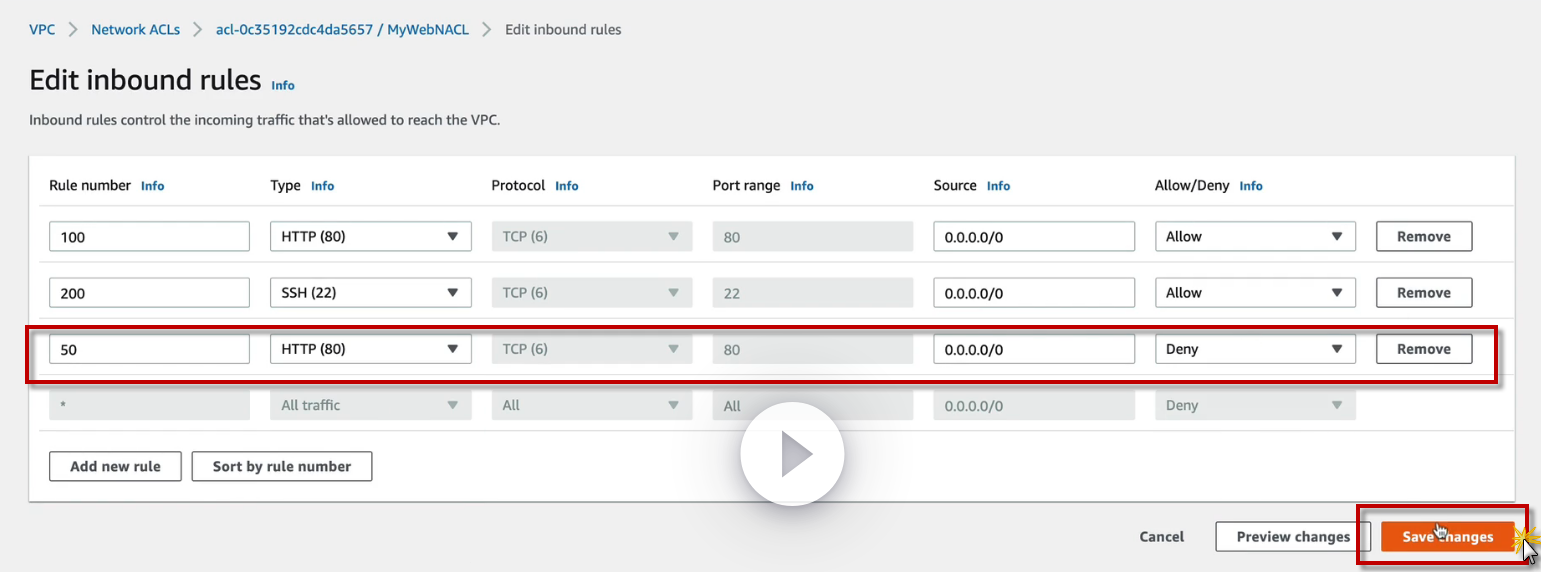Click Source field of rule 100
This screenshot has width=1541, height=572.
pyautogui.click(x=1034, y=237)
